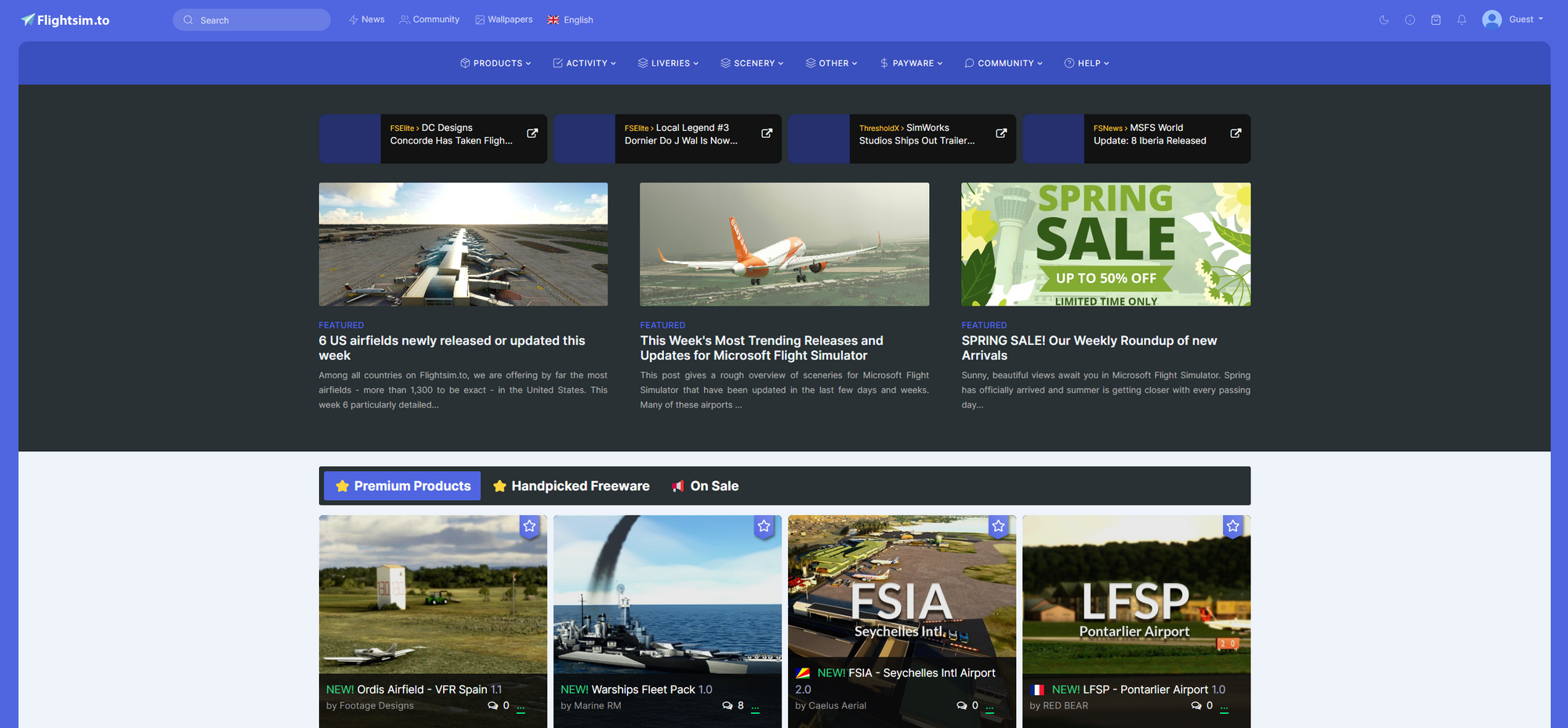Image resolution: width=1568 pixels, height=728 pixels.
Task: Expand the Guest account dropdown
Action: click(1526, 20)
